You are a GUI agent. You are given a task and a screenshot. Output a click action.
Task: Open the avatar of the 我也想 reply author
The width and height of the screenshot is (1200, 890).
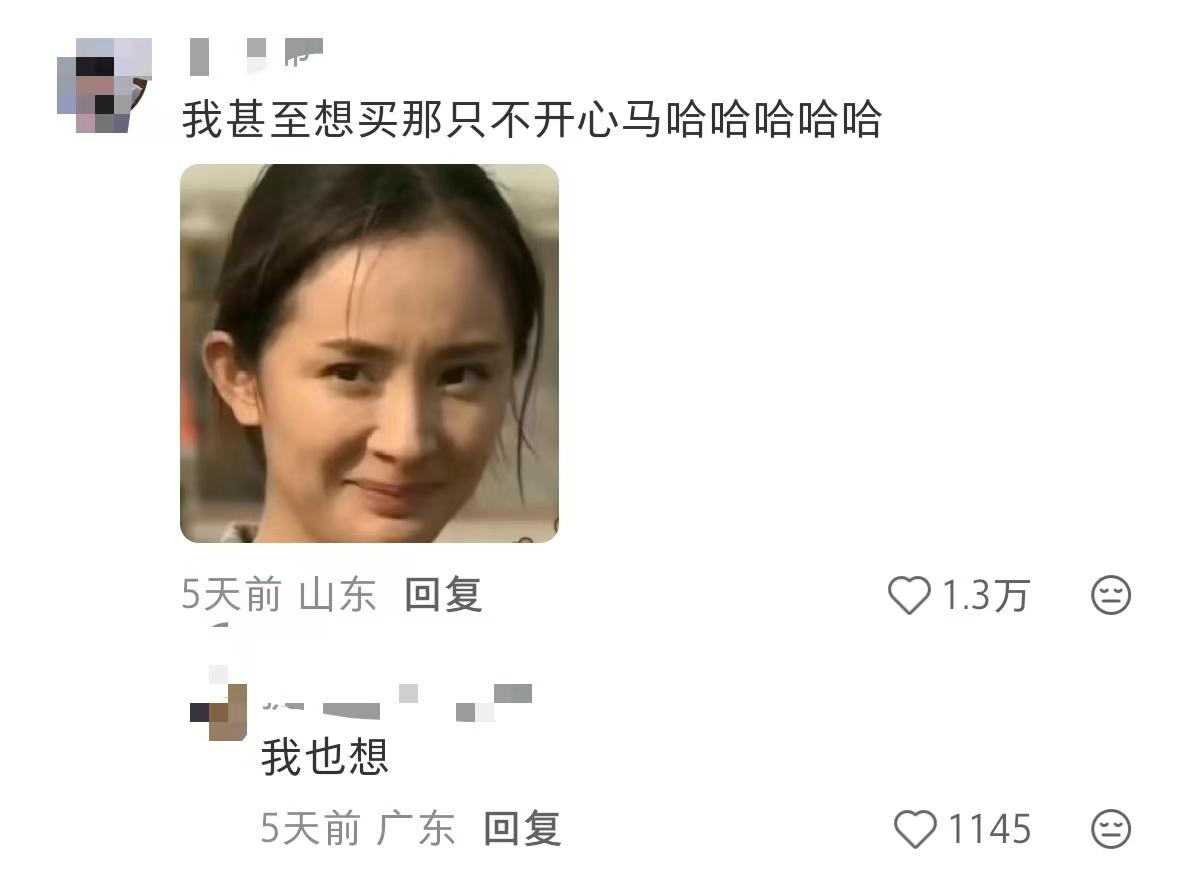tap(218, 710)
